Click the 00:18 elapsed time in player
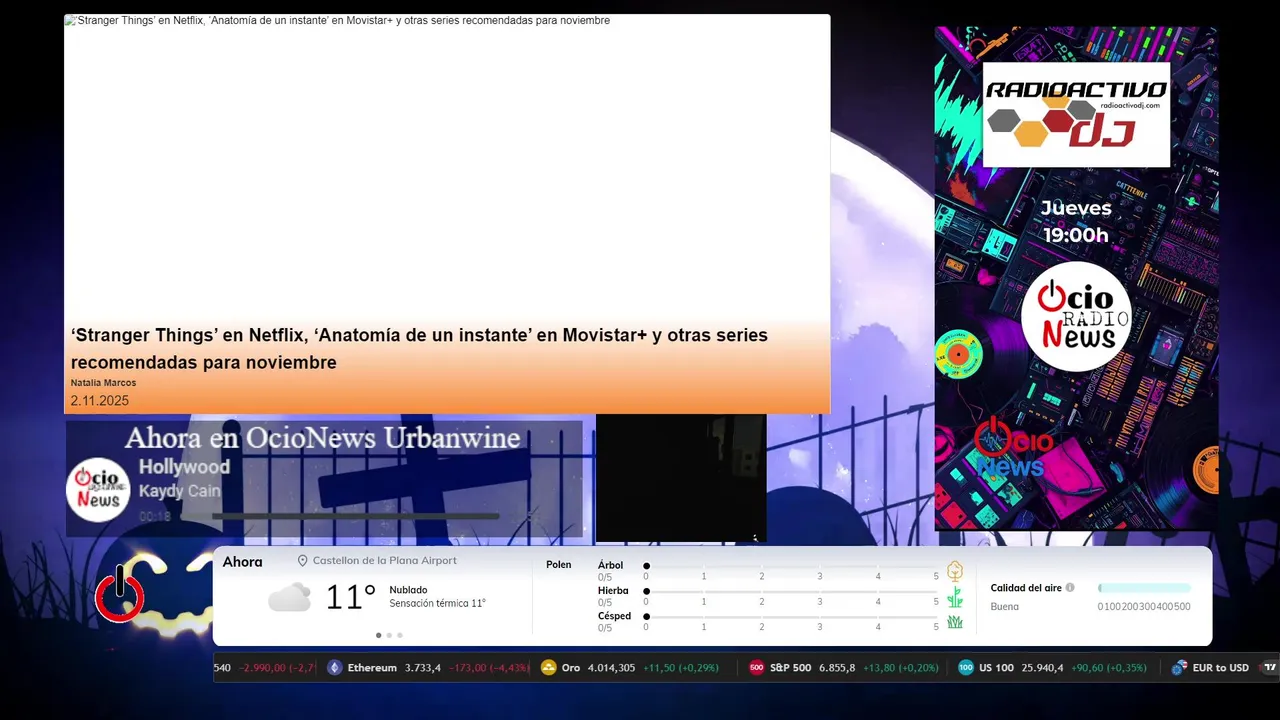This screenshot has height=720, width=1280. click(155, 517)
